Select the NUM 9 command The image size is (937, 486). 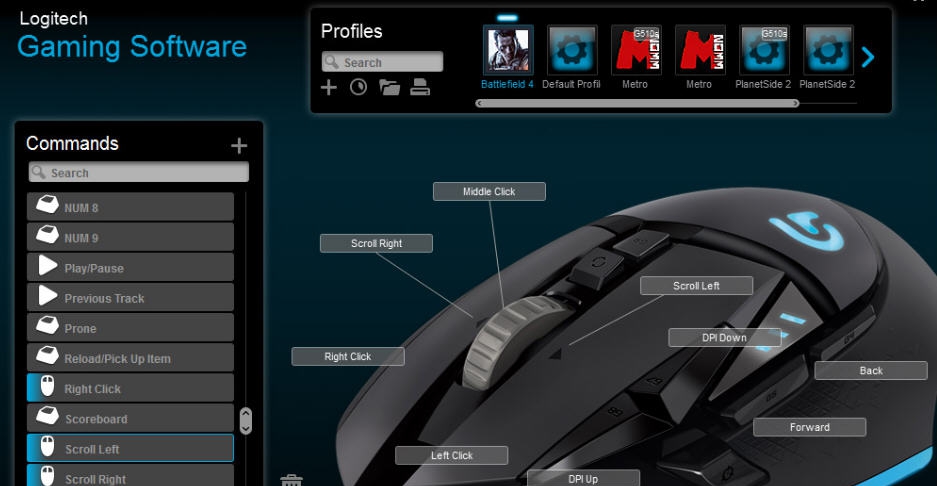click(x=130, y=237)
